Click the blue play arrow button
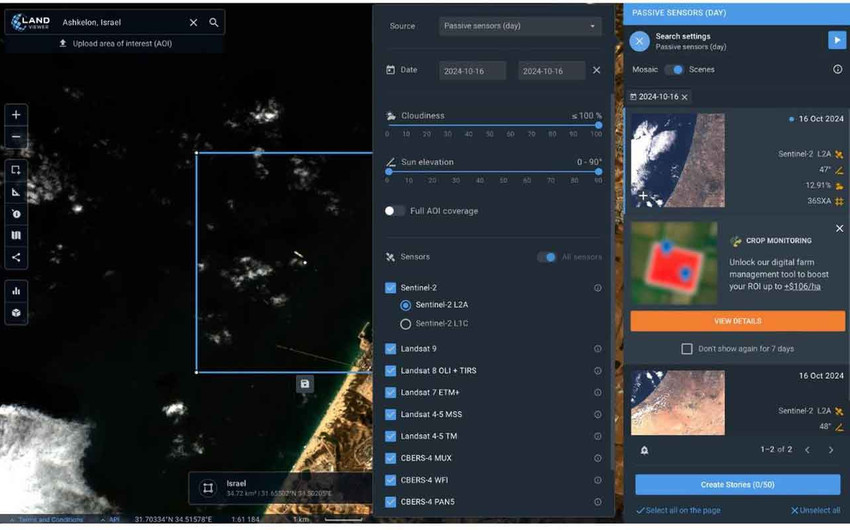 [x=836, y=40]
